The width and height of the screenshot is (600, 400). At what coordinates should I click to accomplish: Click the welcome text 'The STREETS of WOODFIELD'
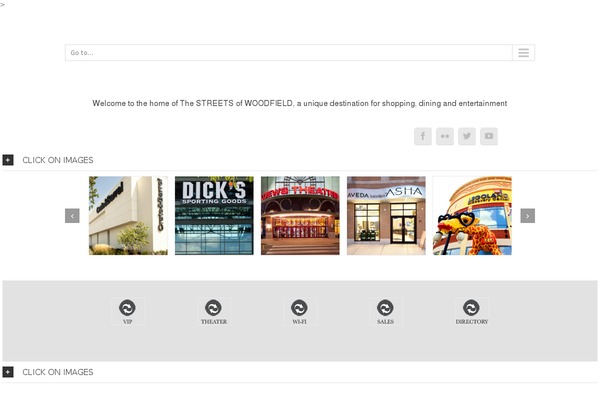(236, 103)
